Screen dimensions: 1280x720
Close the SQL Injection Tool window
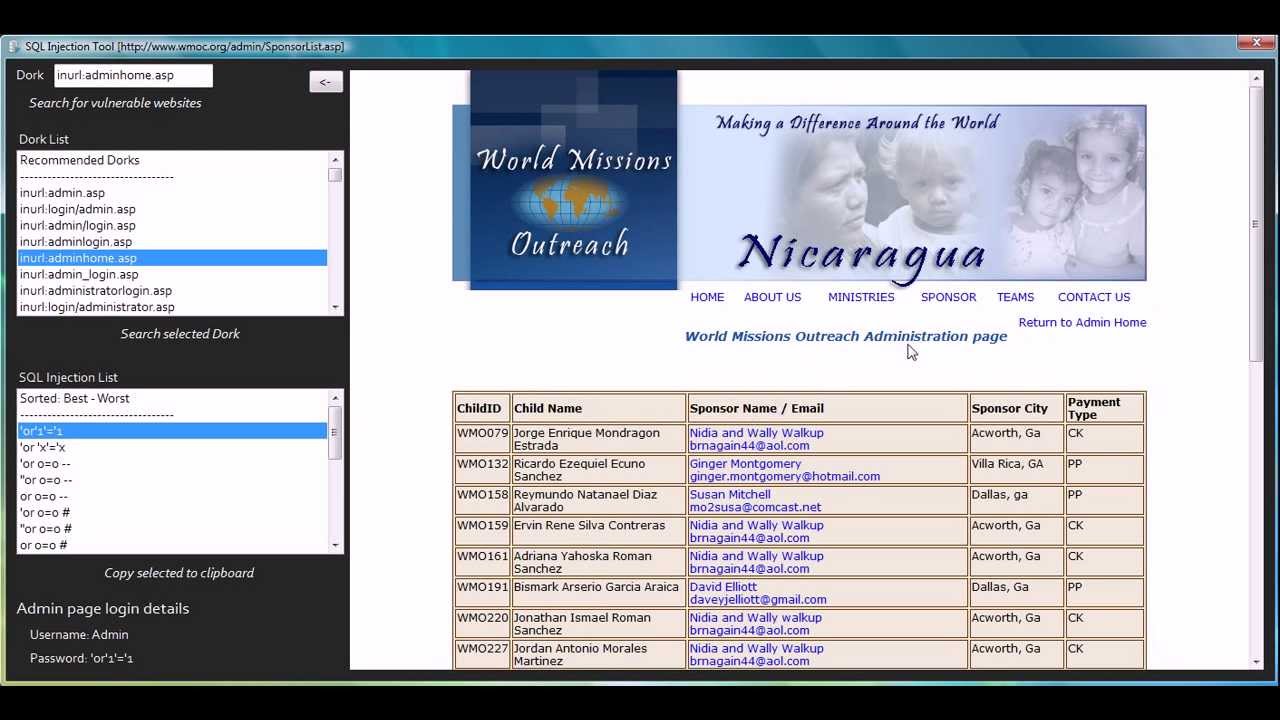coord(1256,43)
